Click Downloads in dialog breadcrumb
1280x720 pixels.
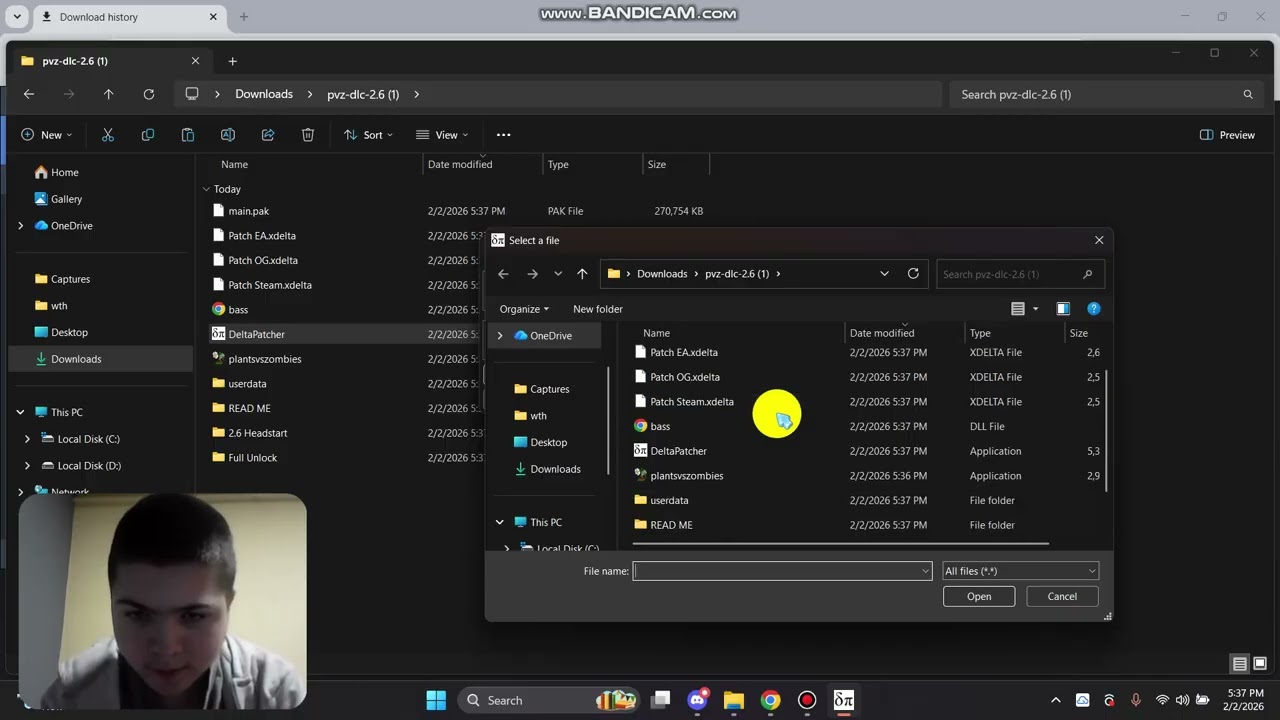662,274
